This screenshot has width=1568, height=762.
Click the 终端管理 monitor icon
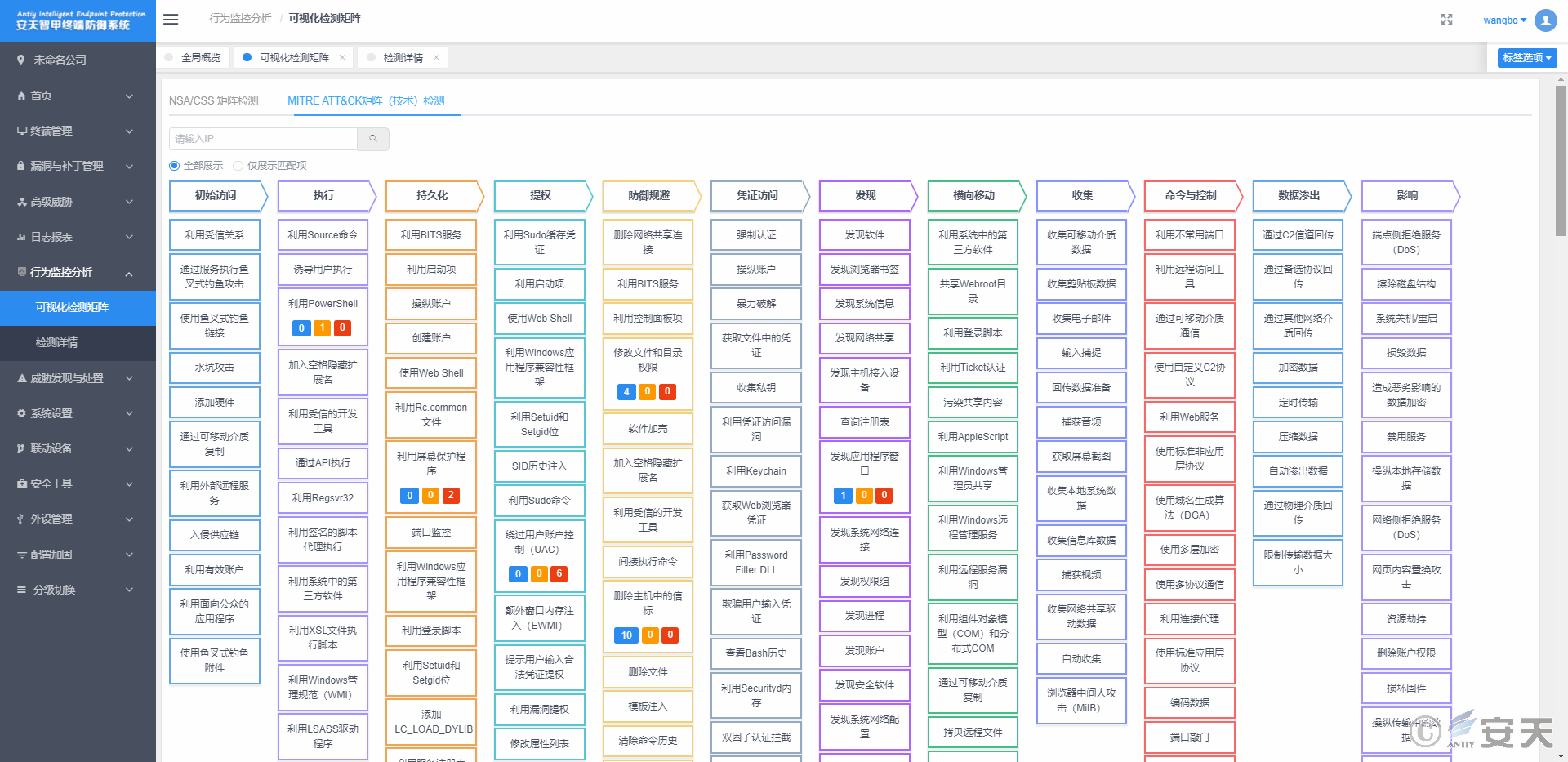[21, 131]
